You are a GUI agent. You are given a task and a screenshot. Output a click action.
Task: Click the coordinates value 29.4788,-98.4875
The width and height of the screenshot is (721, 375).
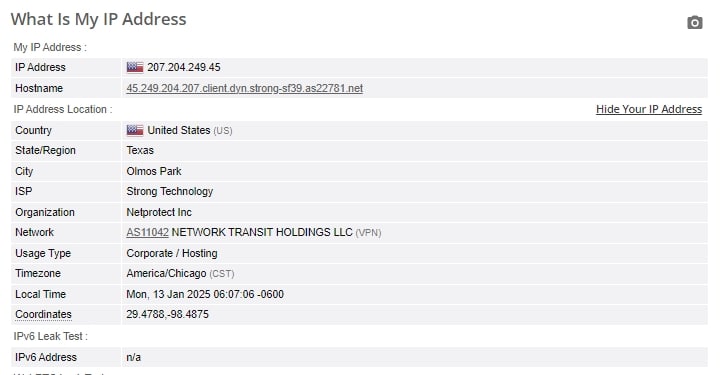167,314
